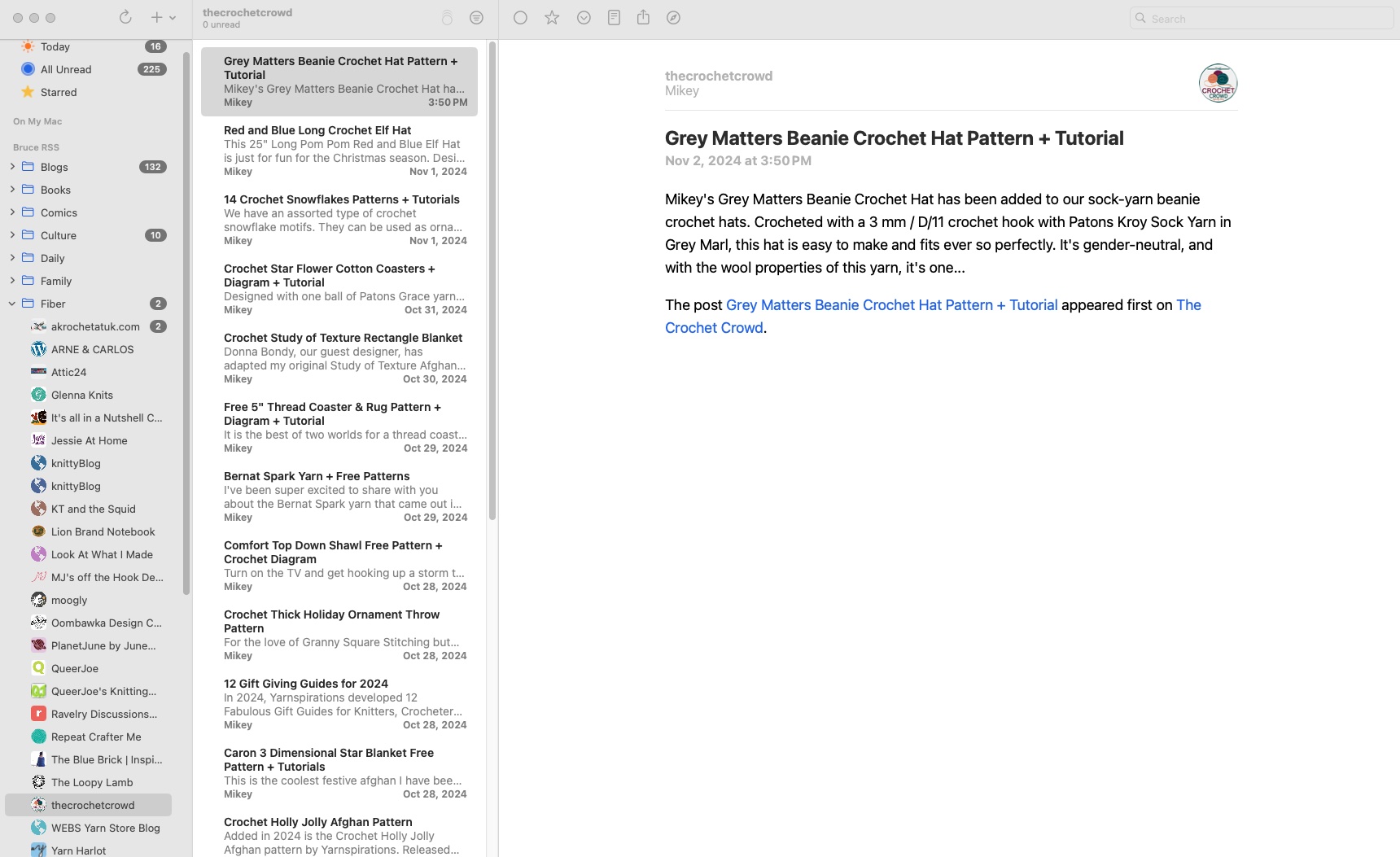
Task: Open The Loopy Lamb feed
Action: [x=88, y=782]
